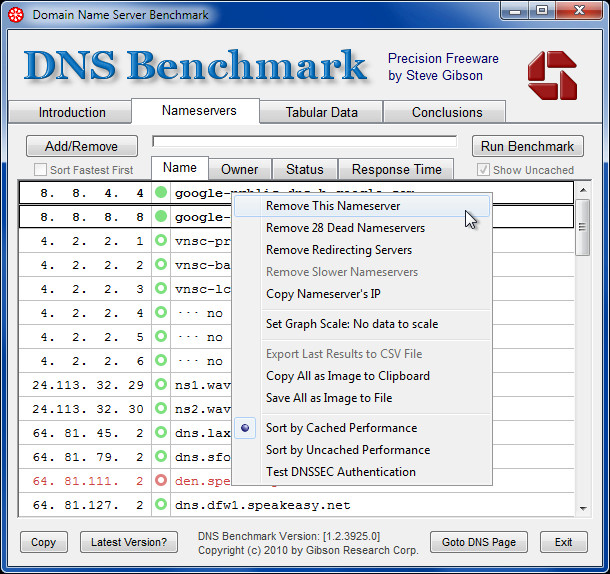
Task: Click status ring for 4.2.2.2
Action: [161, 265]
